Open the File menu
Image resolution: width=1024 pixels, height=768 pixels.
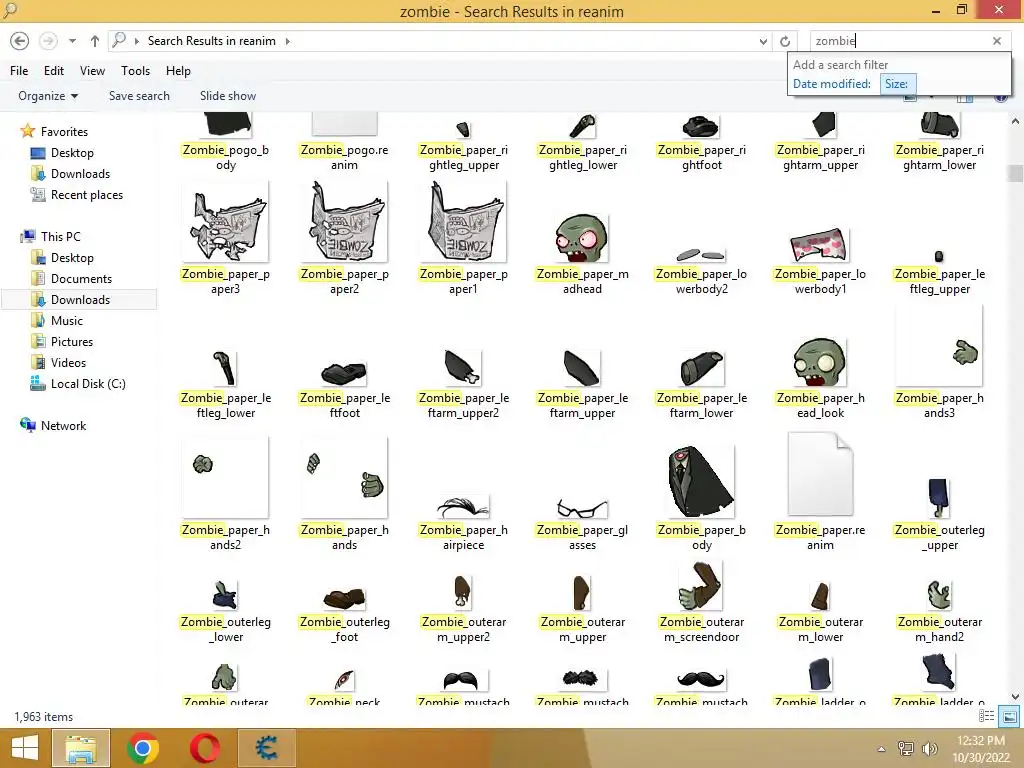pos(19,71)
